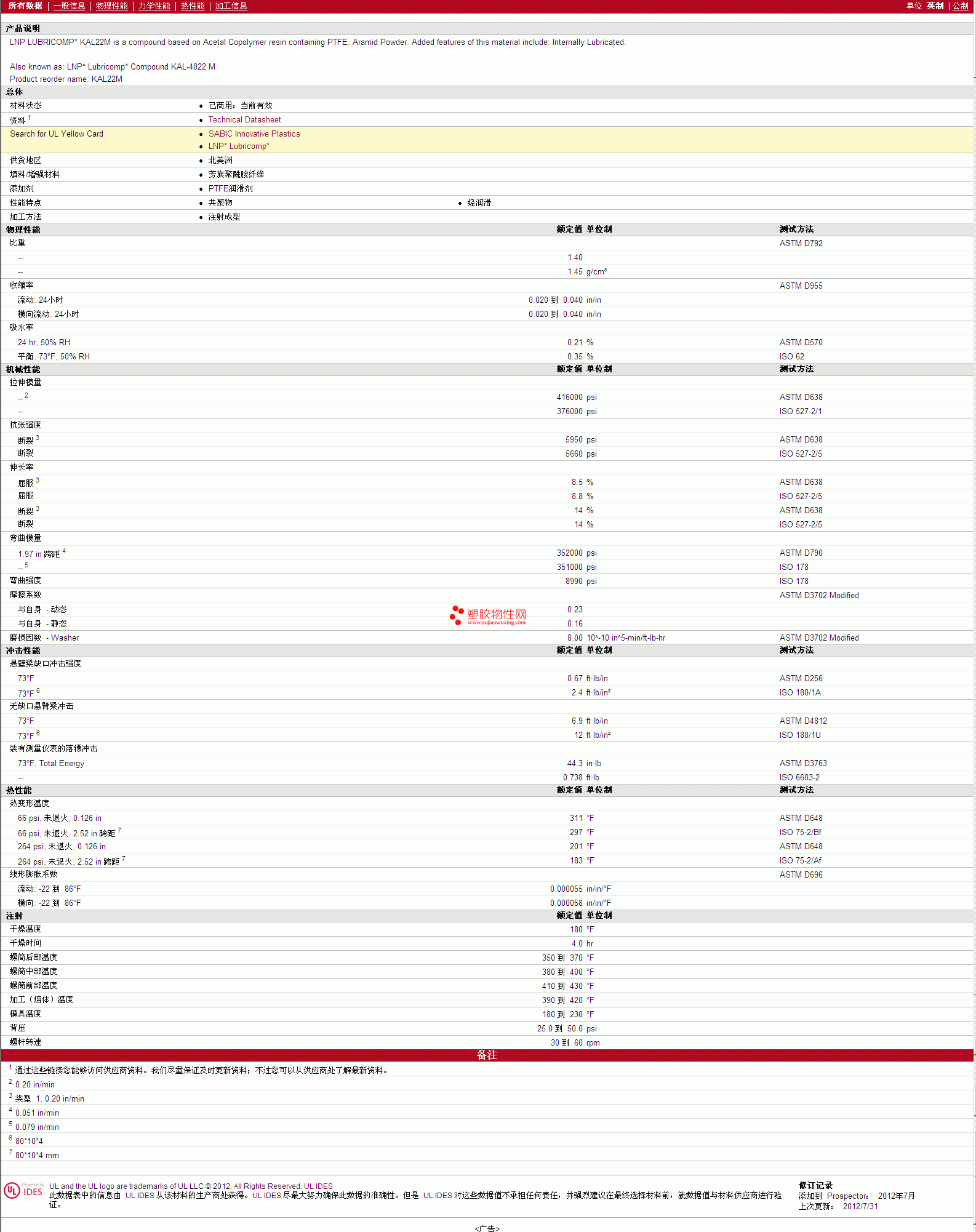Image resolution: width=976 pixels, height=1232 pixels.
Task: Switch to the 物理性能 tab
Action: click(x=111, y=6)
